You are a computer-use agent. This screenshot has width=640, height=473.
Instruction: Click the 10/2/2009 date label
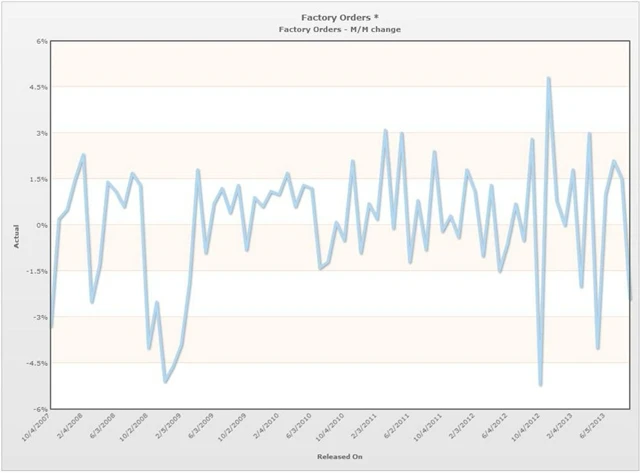coord(232,426)
